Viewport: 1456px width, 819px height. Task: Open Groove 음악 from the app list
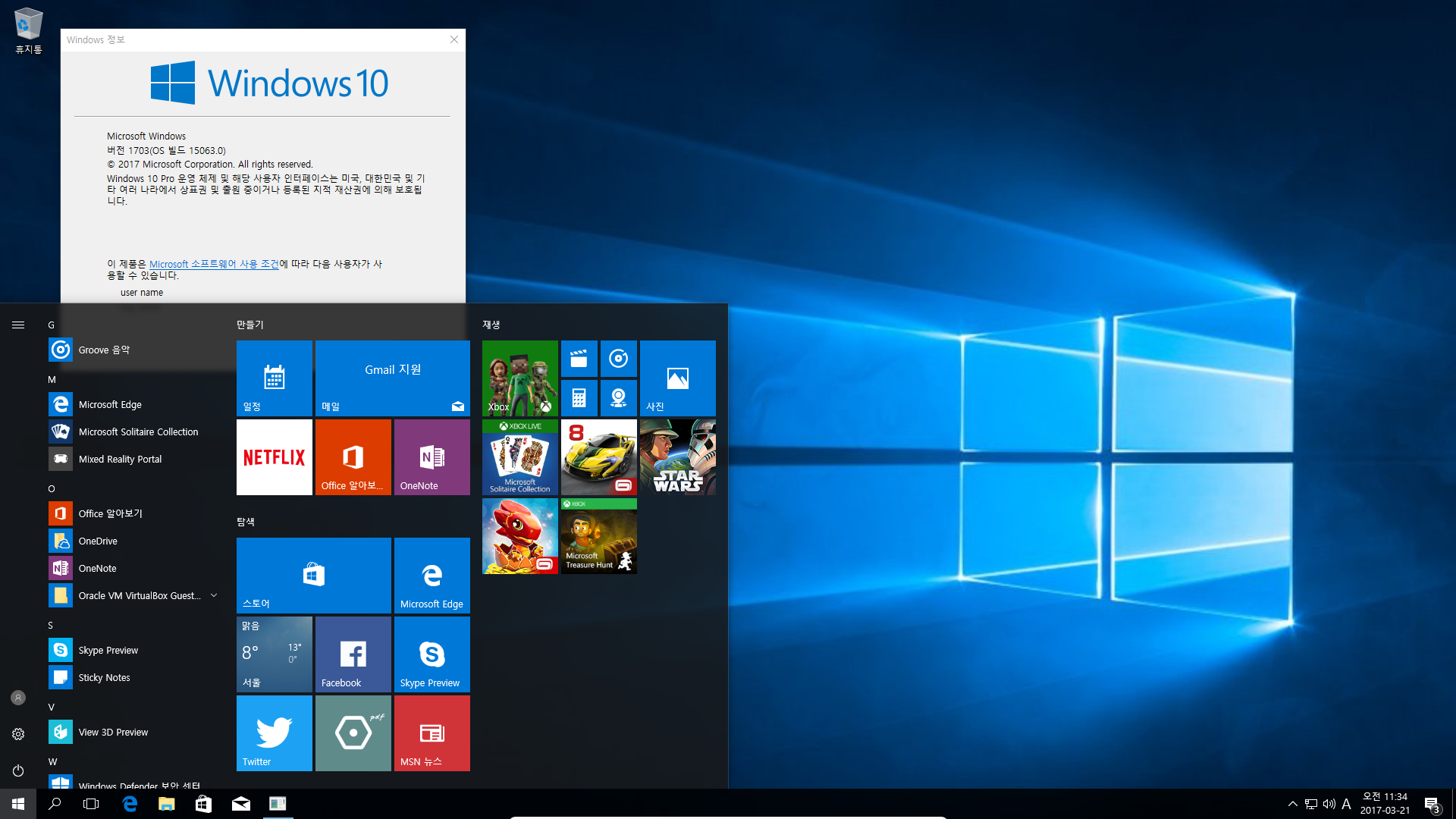point(135,350)
